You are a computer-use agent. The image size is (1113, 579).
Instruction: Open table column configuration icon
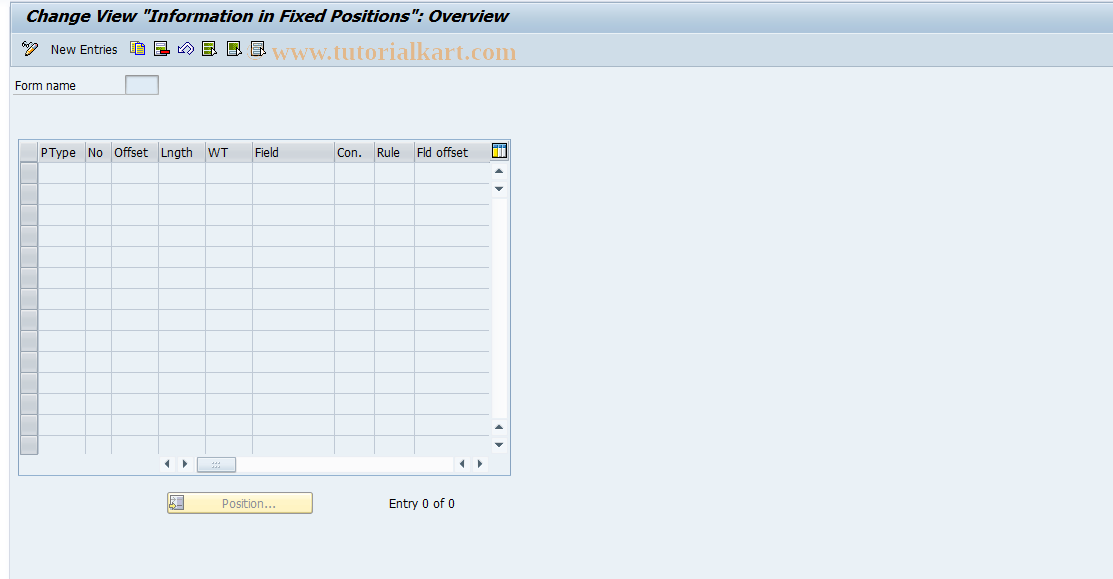click(499, 151)
